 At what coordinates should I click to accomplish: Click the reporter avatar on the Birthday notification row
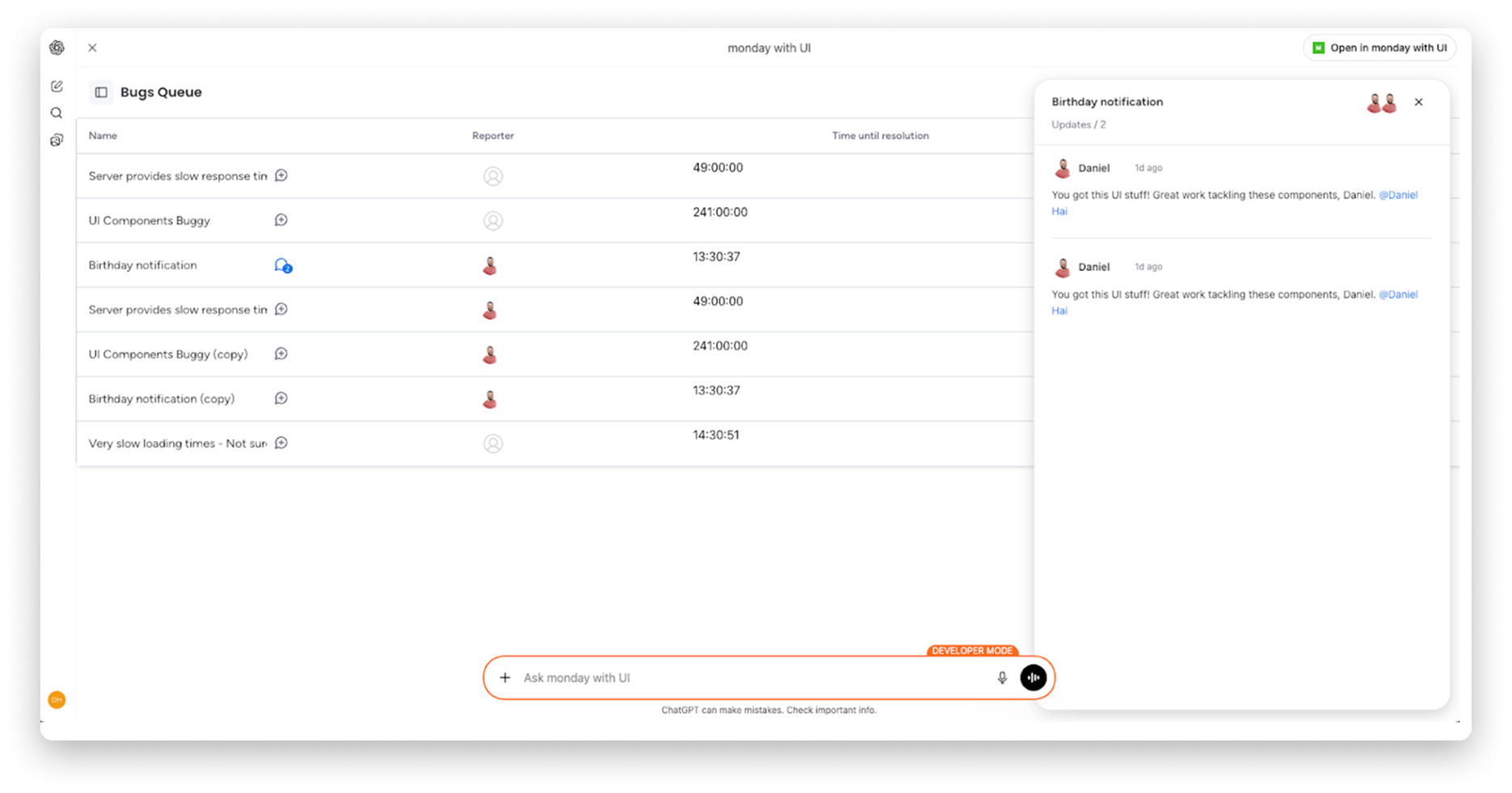[490, 265]
